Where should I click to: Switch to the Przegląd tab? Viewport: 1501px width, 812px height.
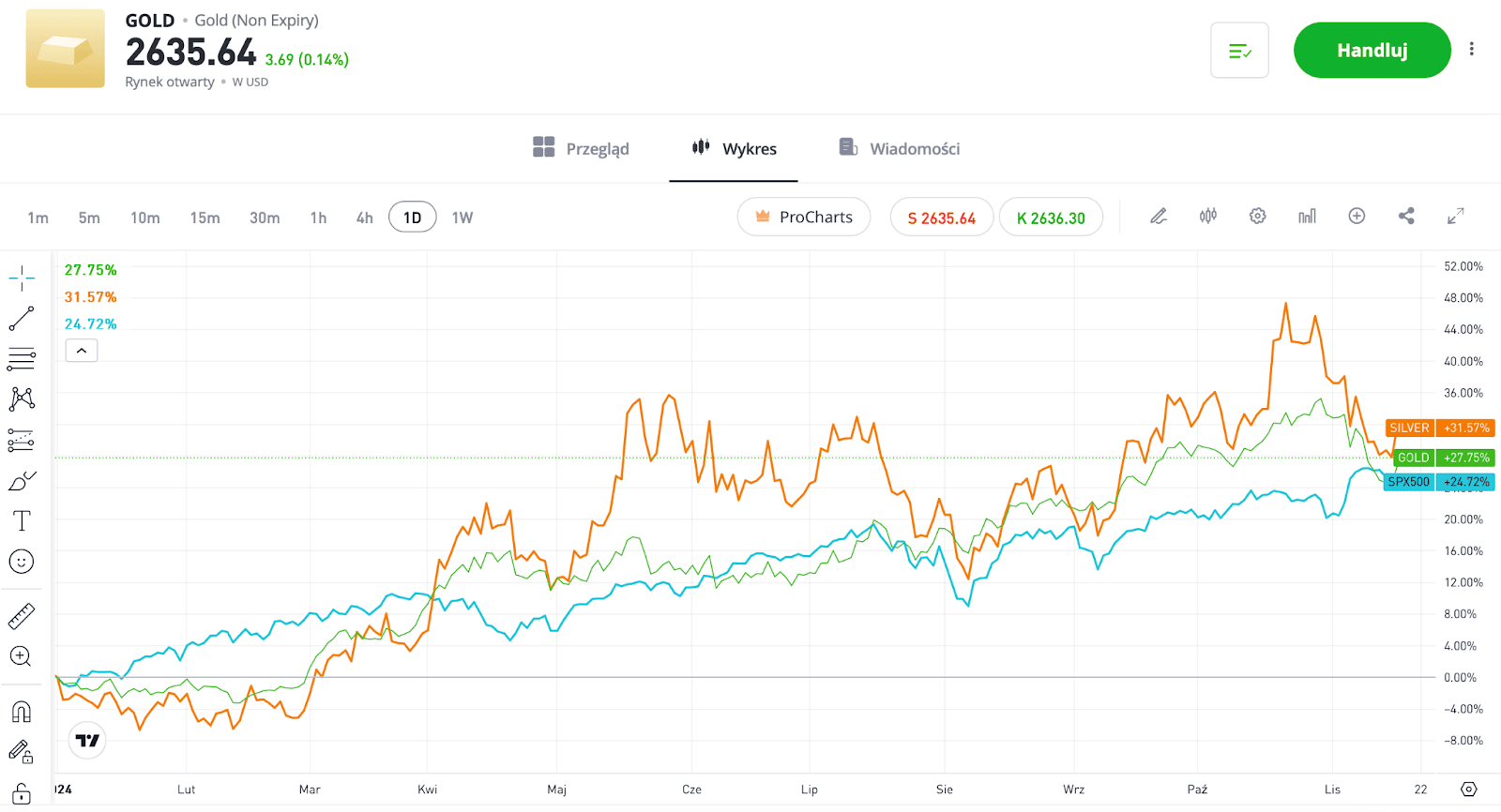coord(581,148)
